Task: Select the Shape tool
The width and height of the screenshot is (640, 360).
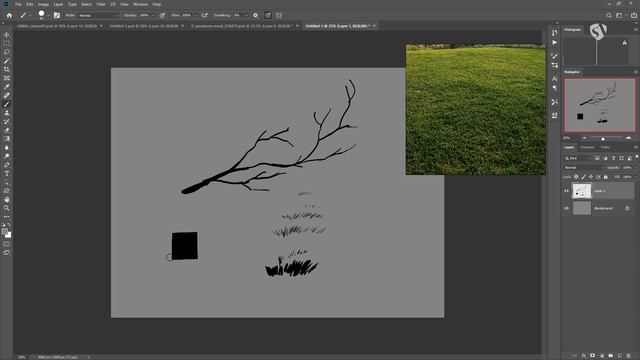Action: coord(7,191)
